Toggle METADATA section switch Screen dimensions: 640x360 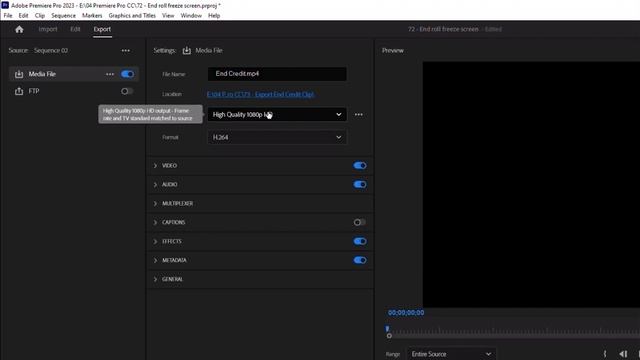pyautogui.click(x=360, y=260)
